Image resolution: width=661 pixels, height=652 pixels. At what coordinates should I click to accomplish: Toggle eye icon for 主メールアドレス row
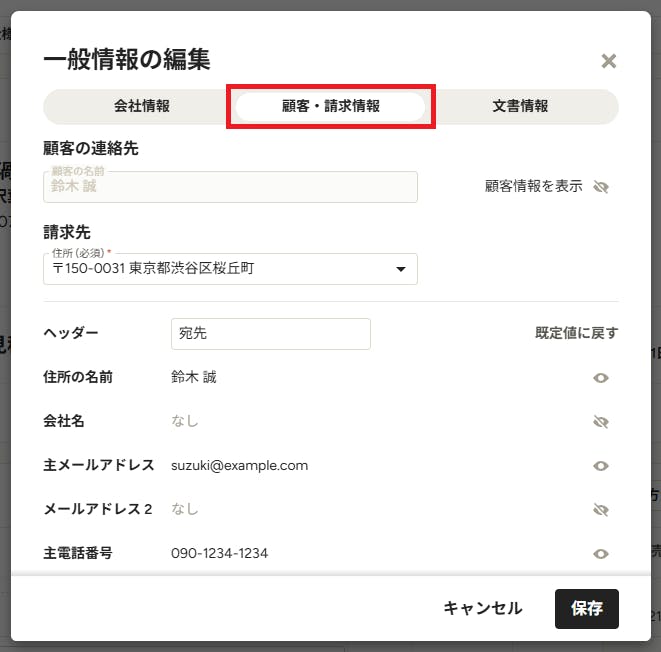[601, 466]
